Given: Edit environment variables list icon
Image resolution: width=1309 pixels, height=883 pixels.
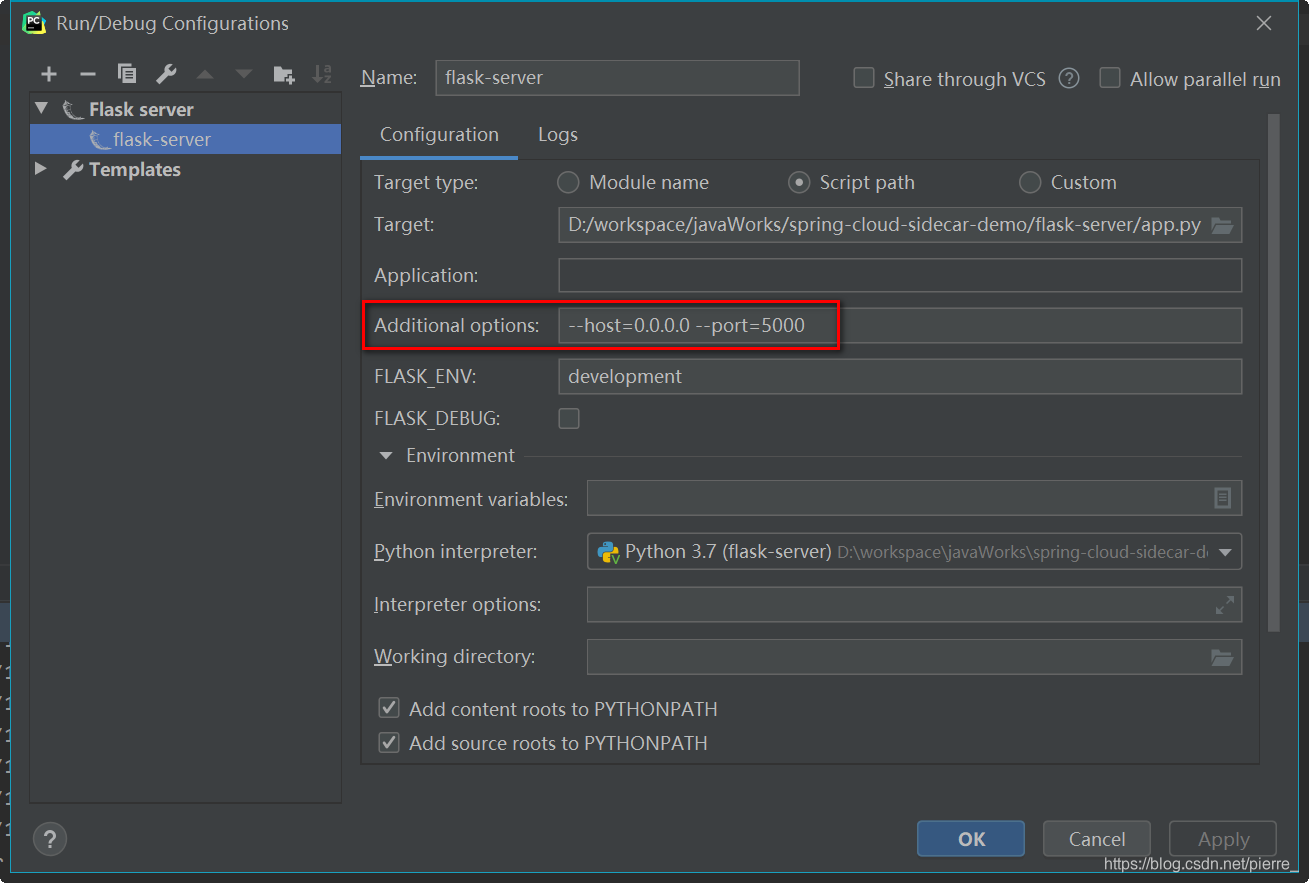Looking at the screenshot, I should 1222,498.
